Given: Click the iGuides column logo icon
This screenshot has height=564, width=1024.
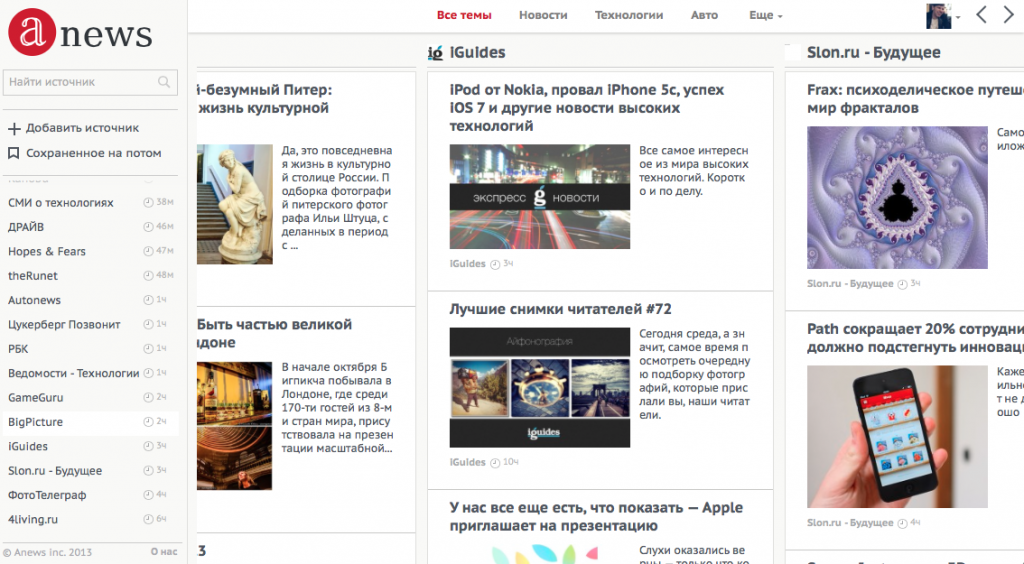Looking at the screenshot, I should click(x=436, y=53).
